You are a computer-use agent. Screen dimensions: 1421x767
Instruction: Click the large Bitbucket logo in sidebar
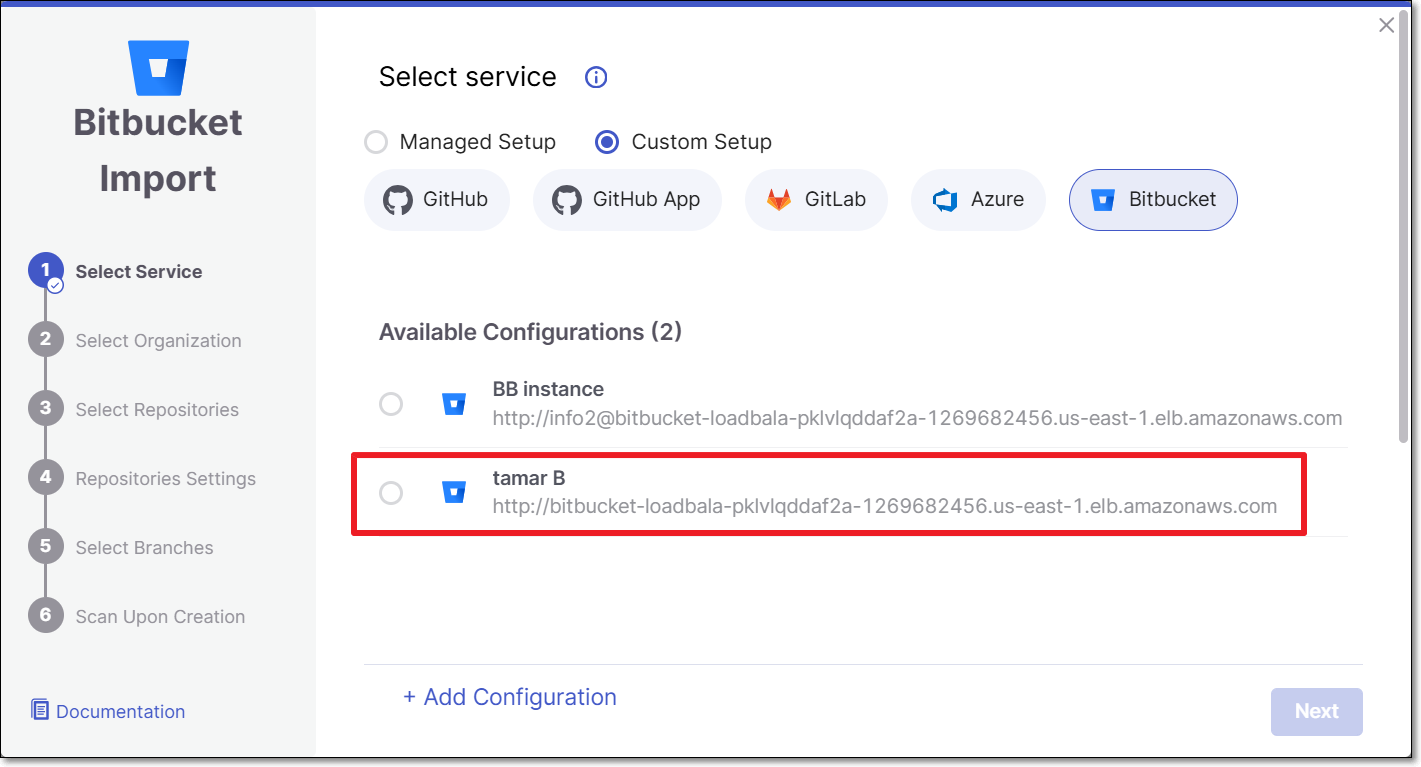(x=158, y=67)
